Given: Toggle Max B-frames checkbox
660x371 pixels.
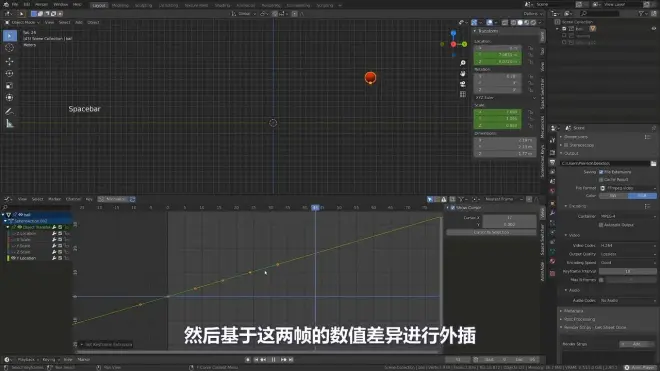Looking at the screenshot, I should click(601, 280).
